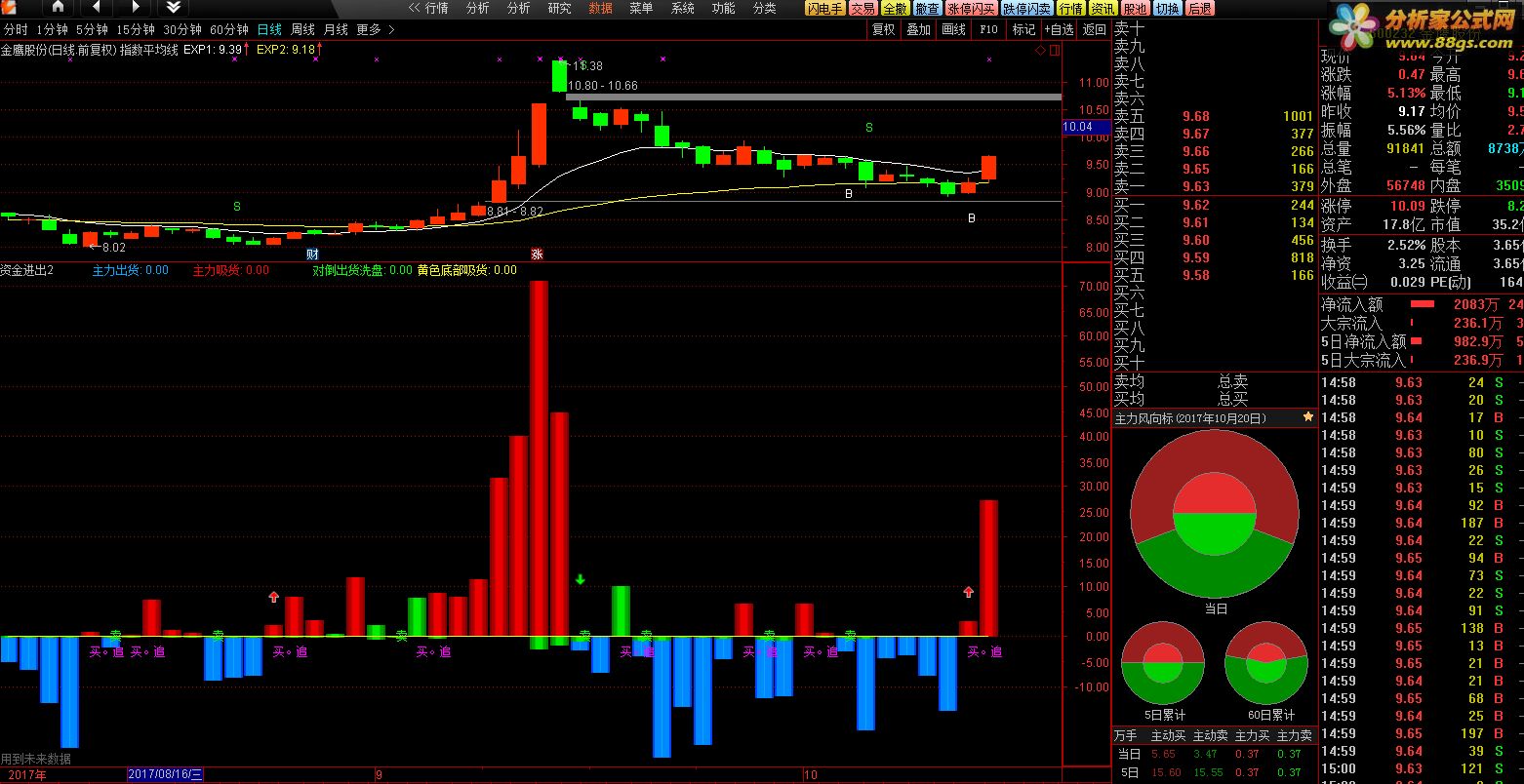This screenshot has width=1524, height=784.
Task: Click the 涨停闪买 button
Action: (x=972, y=9)
